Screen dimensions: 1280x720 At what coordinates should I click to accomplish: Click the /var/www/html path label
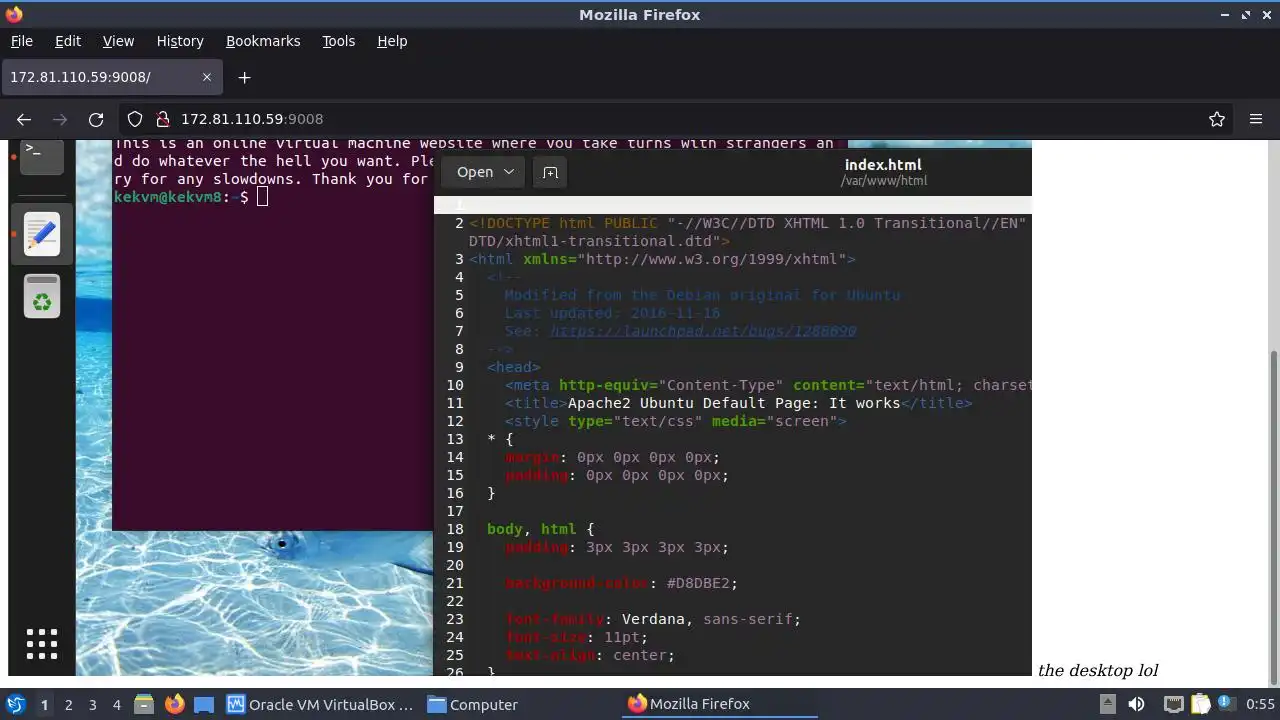883,181
